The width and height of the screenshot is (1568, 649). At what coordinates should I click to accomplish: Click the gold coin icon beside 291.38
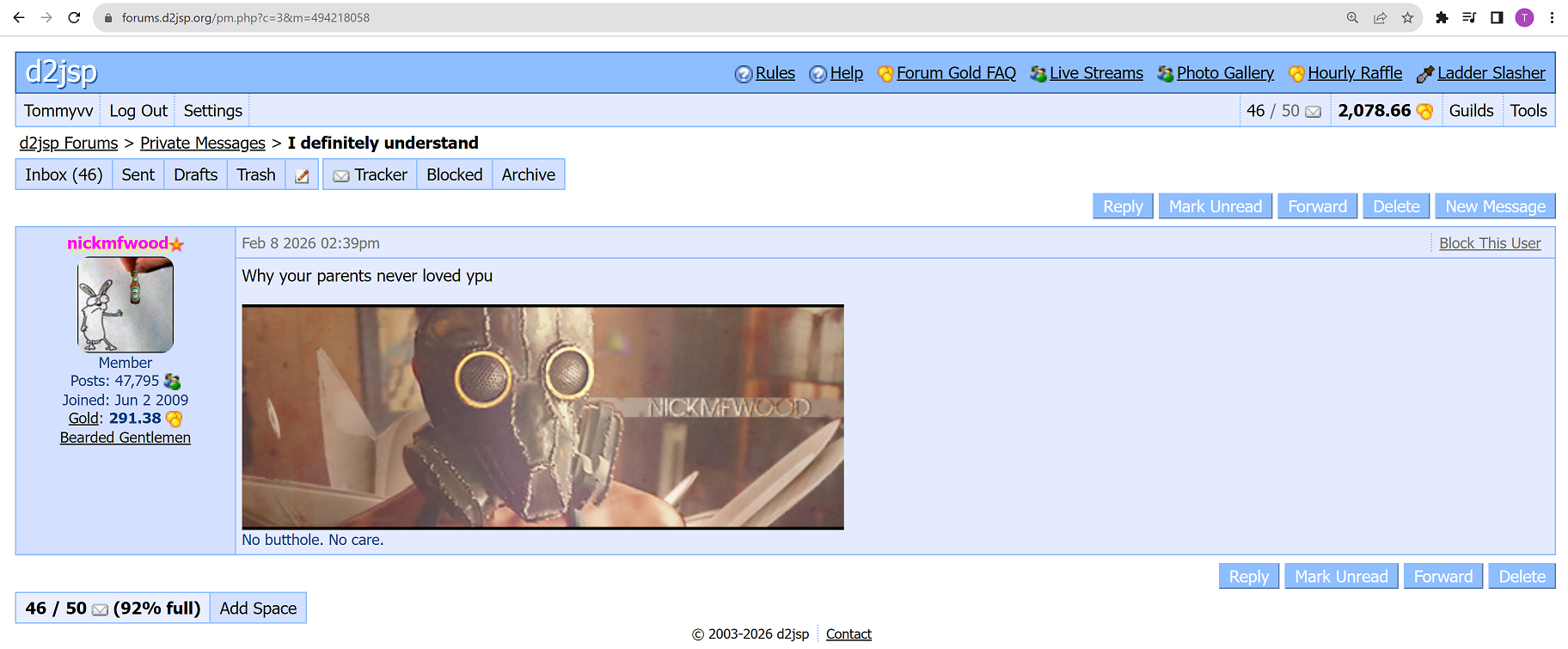point(174,419)
